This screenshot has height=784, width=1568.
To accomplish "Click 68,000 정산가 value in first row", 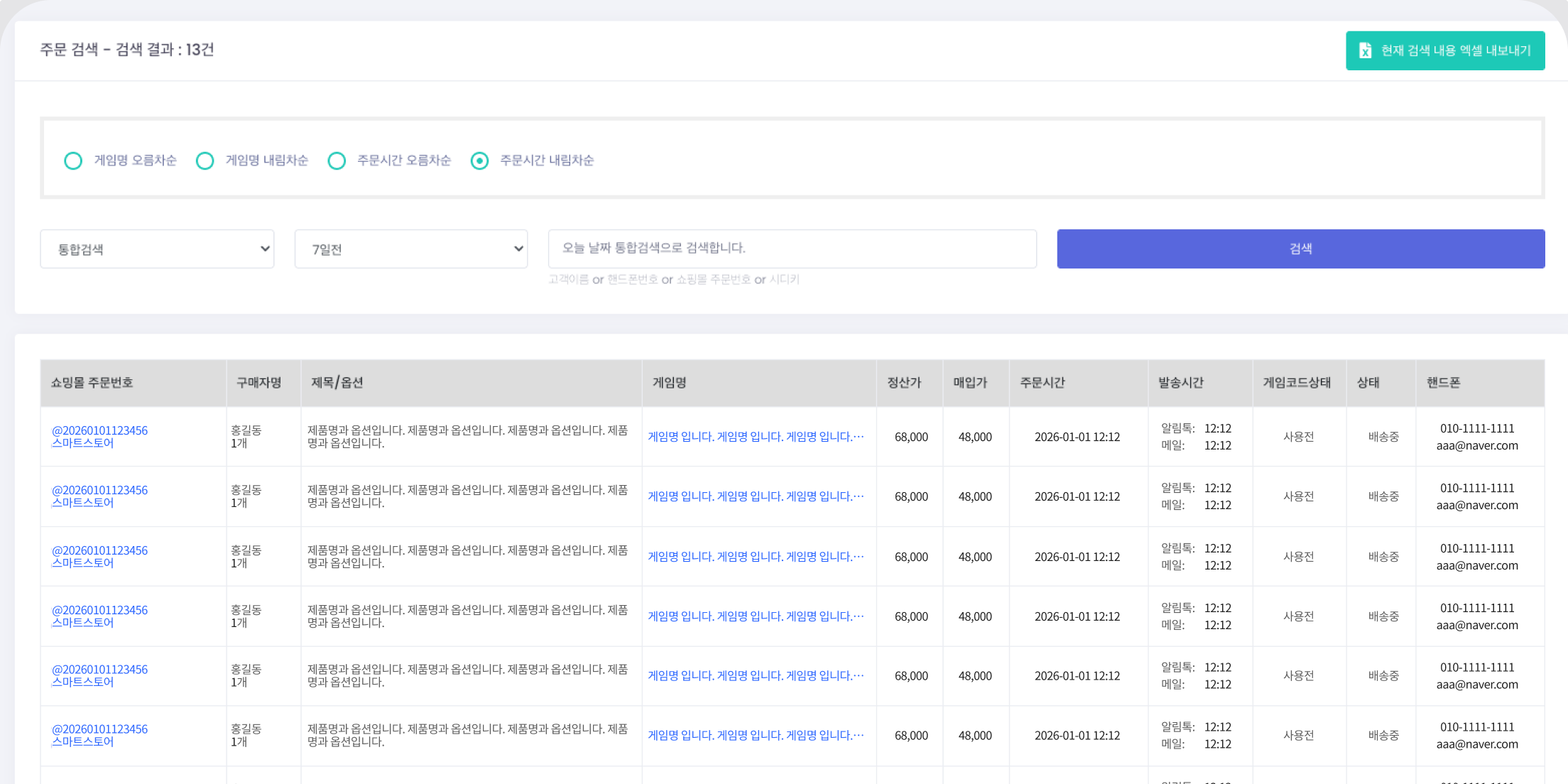I will pos(911,437).
